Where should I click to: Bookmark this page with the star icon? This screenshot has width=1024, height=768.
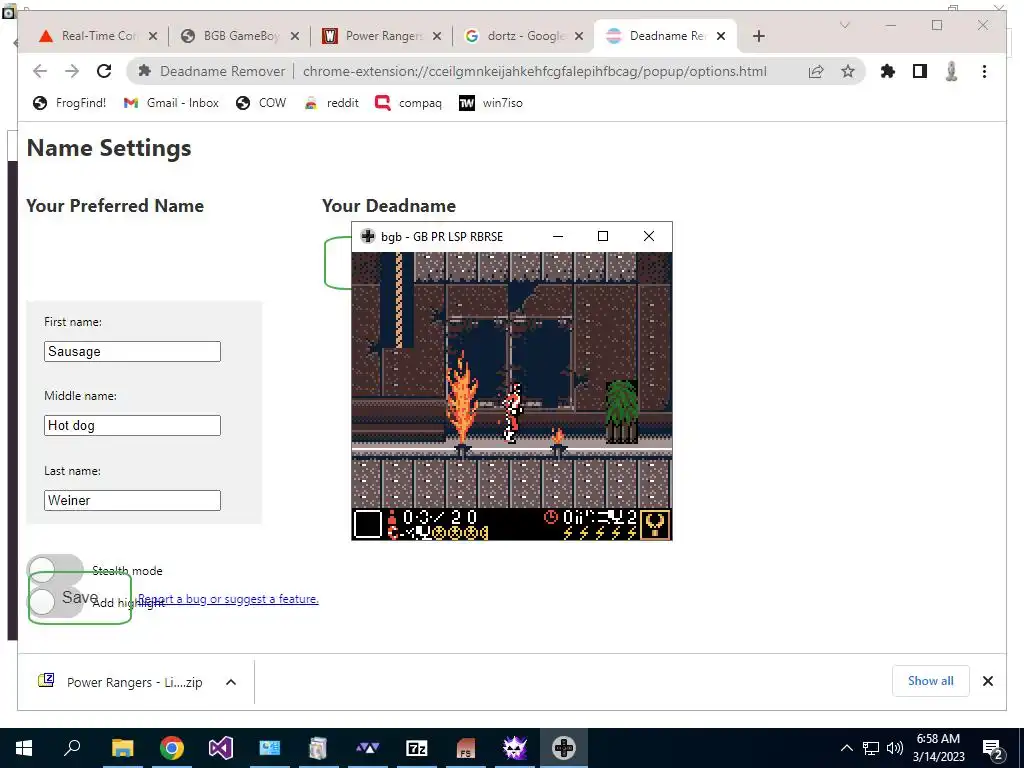pyautogui.click(x=848, y=71)
